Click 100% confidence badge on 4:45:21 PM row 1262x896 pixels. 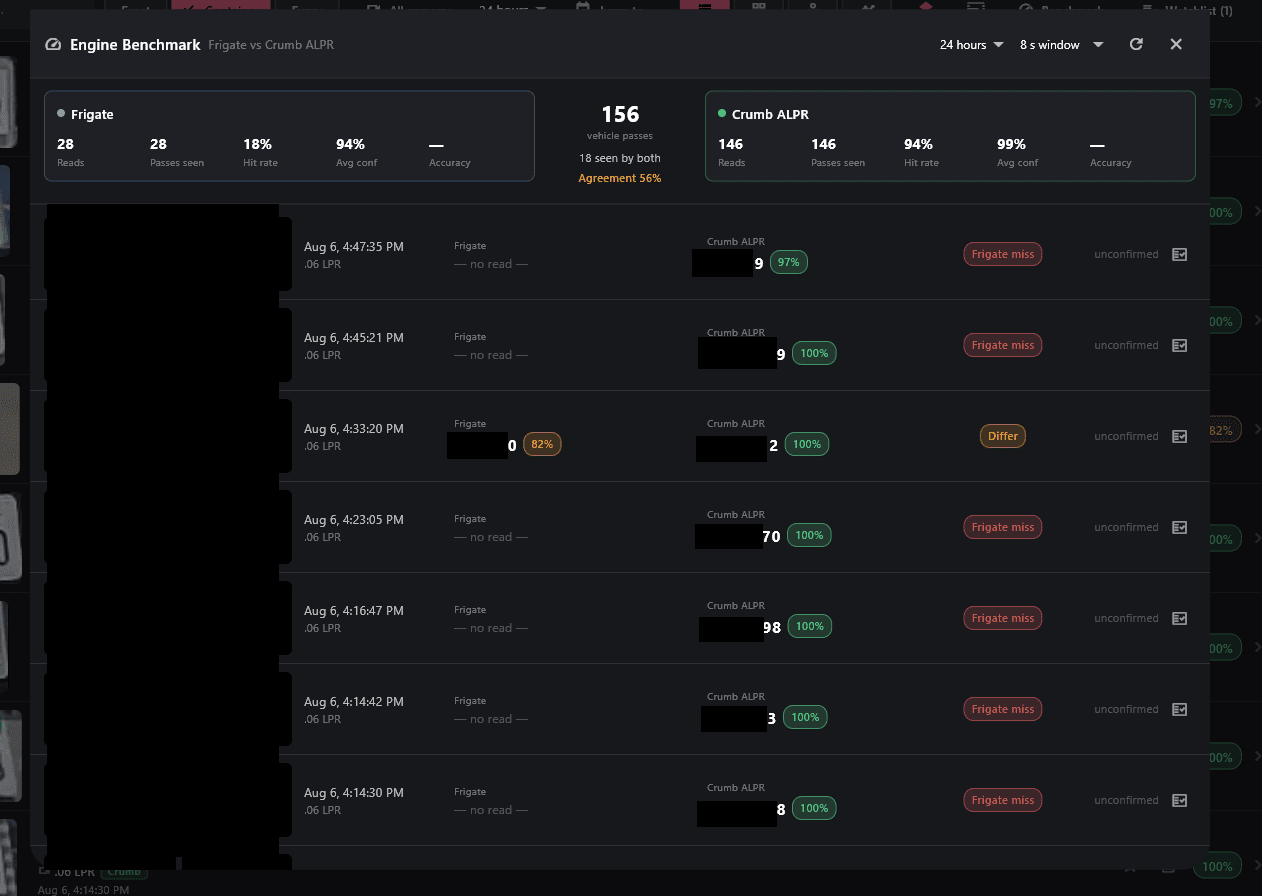(x=814, y=353)
